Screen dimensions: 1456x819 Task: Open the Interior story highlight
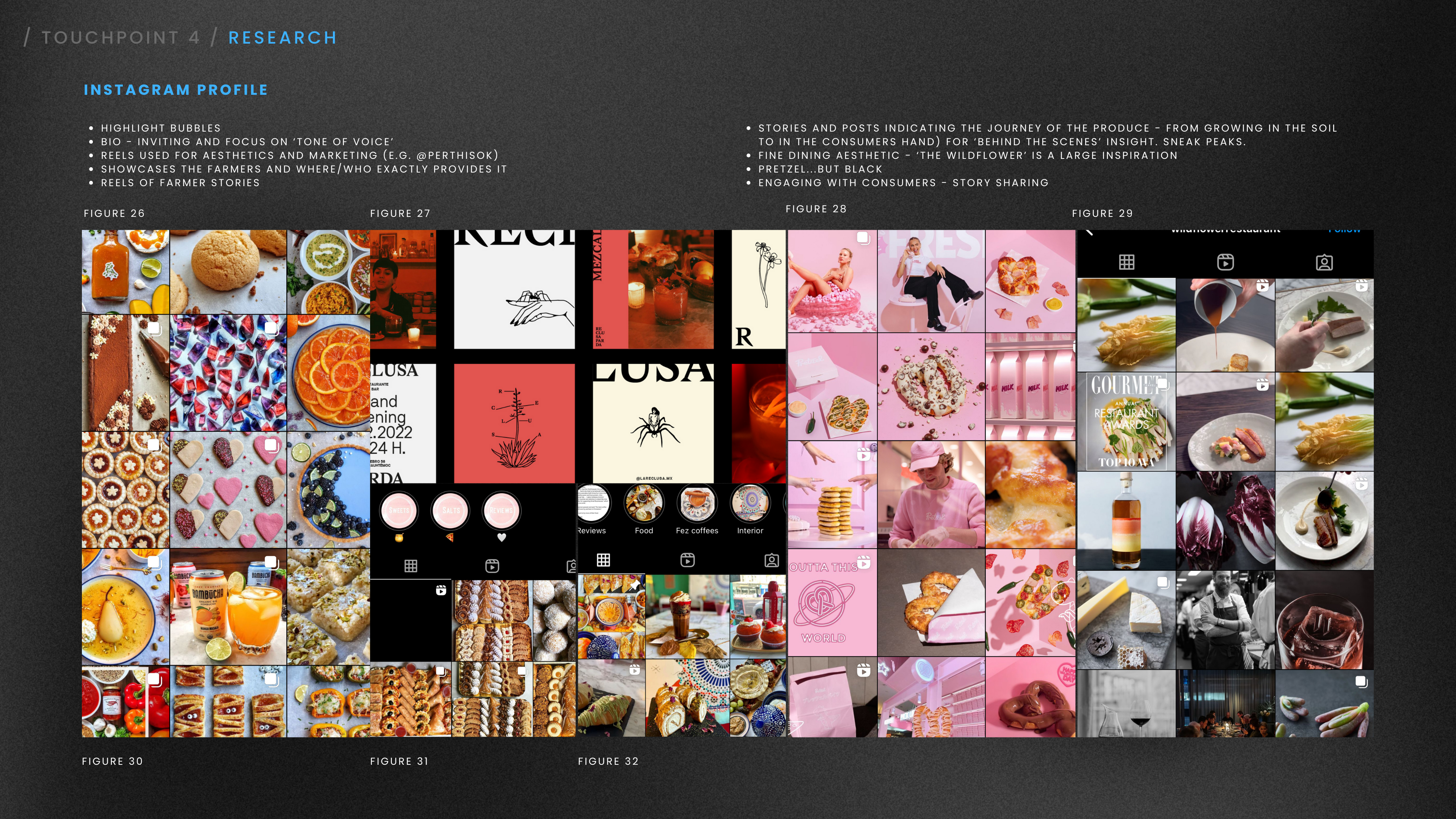pyautogui.click(x=750, y=503)
